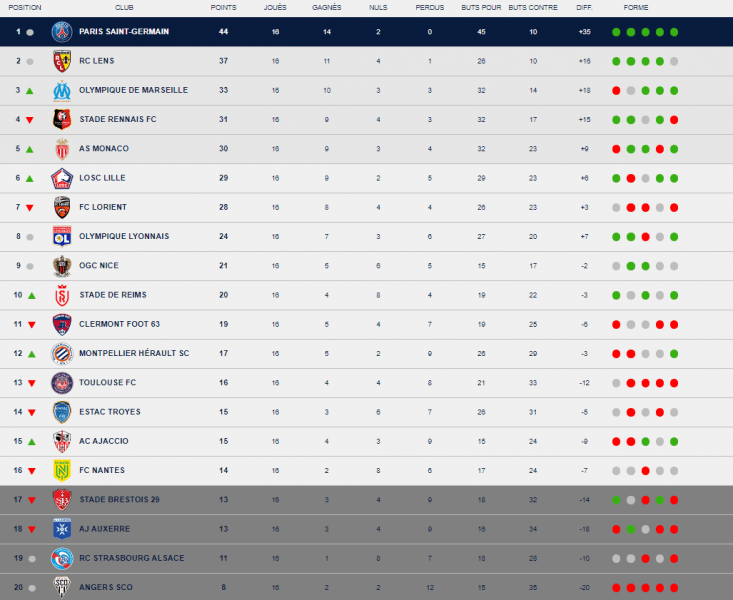This screenshot has height=600, width=733.
Task: Select the Toulouse FC table row name
Action: point(108,383)
